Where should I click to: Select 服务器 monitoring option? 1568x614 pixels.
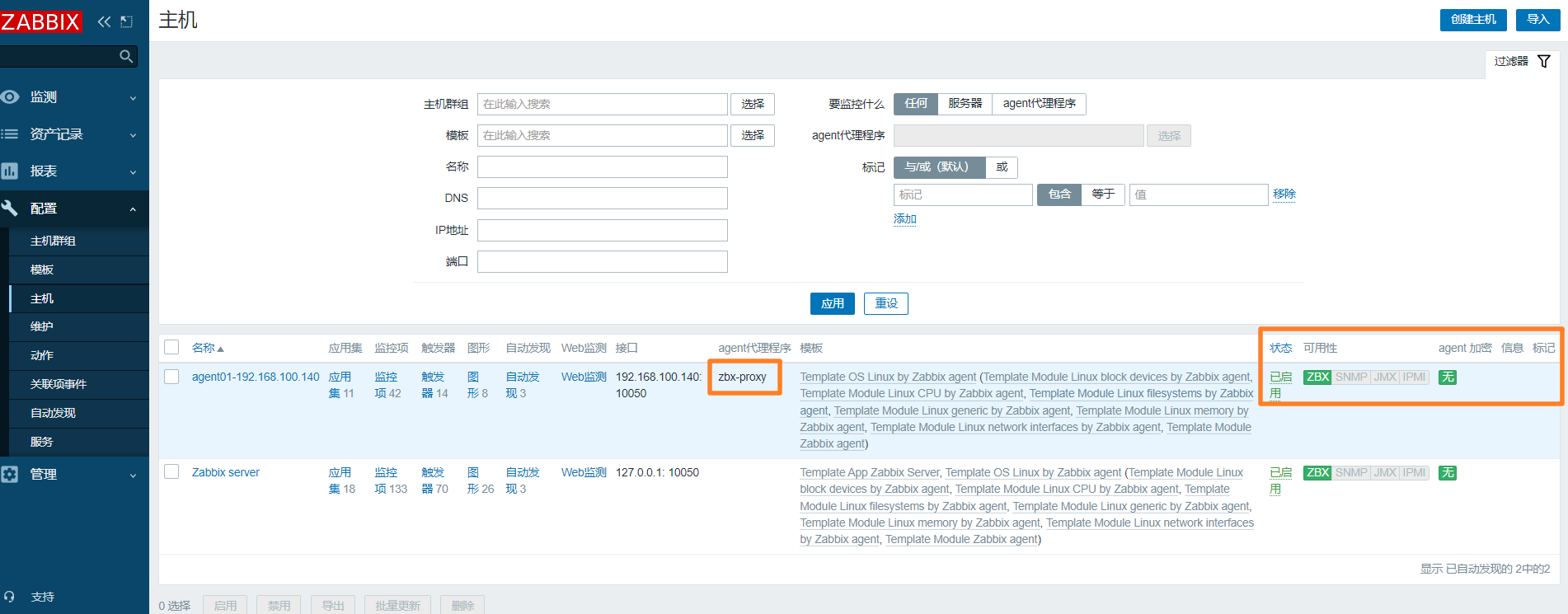[965, 104]
